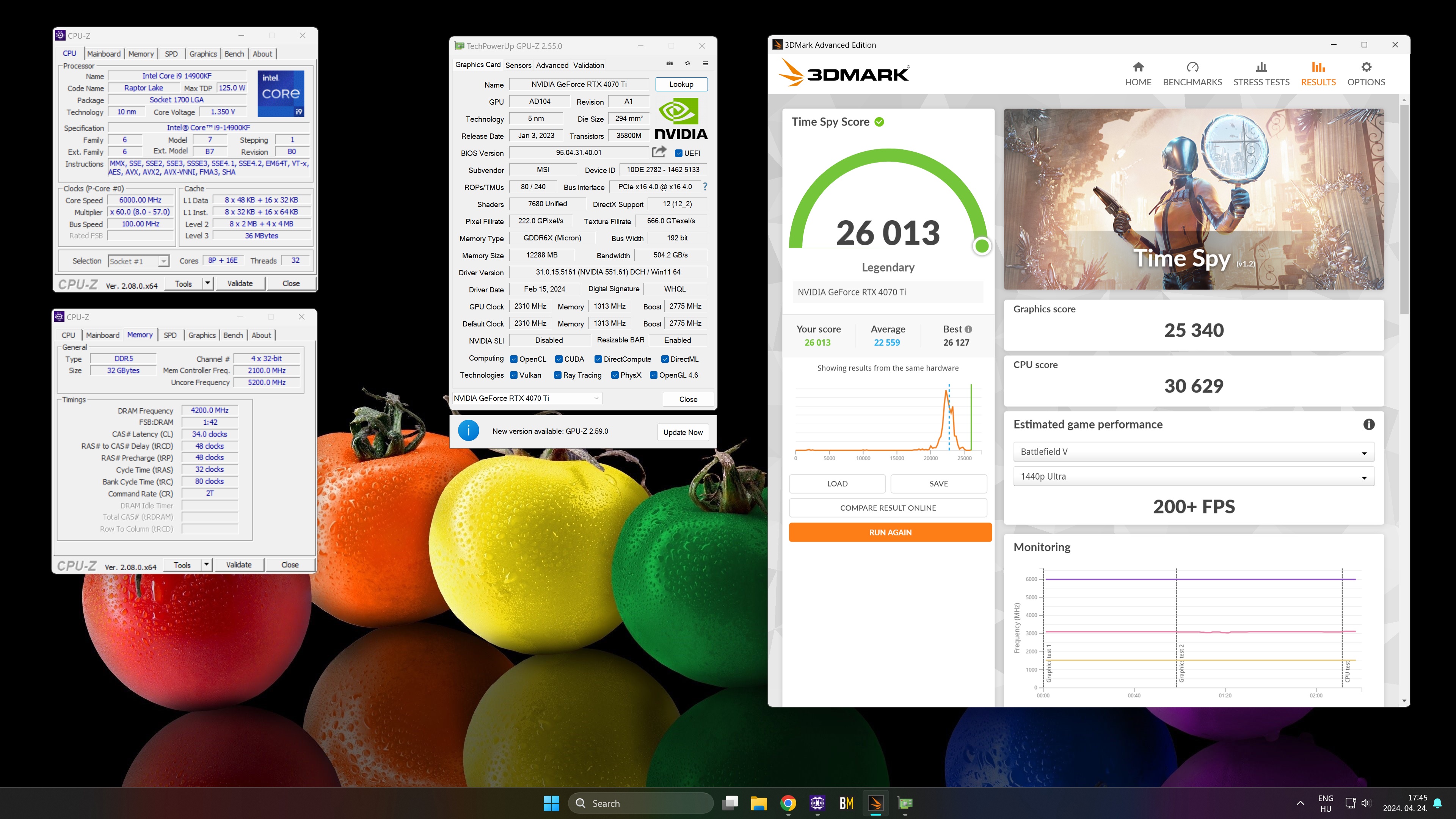1456x819 pixels.
Task: Toggle the CUDA checkbox
Action: 559,359
